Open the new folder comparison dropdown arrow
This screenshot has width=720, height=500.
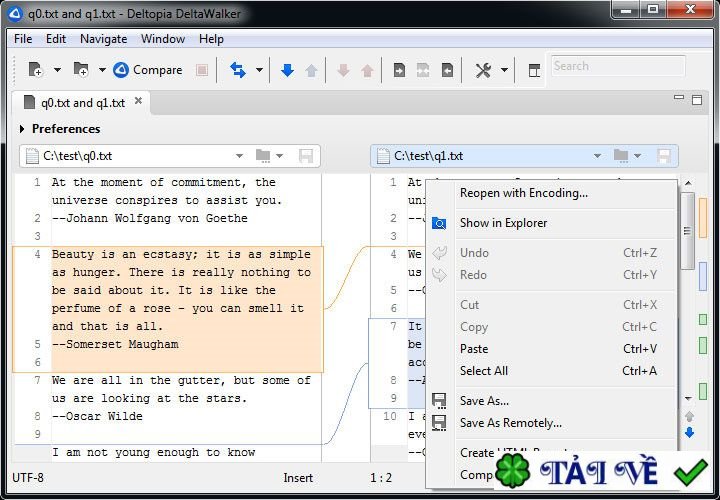tap(102, 70)
